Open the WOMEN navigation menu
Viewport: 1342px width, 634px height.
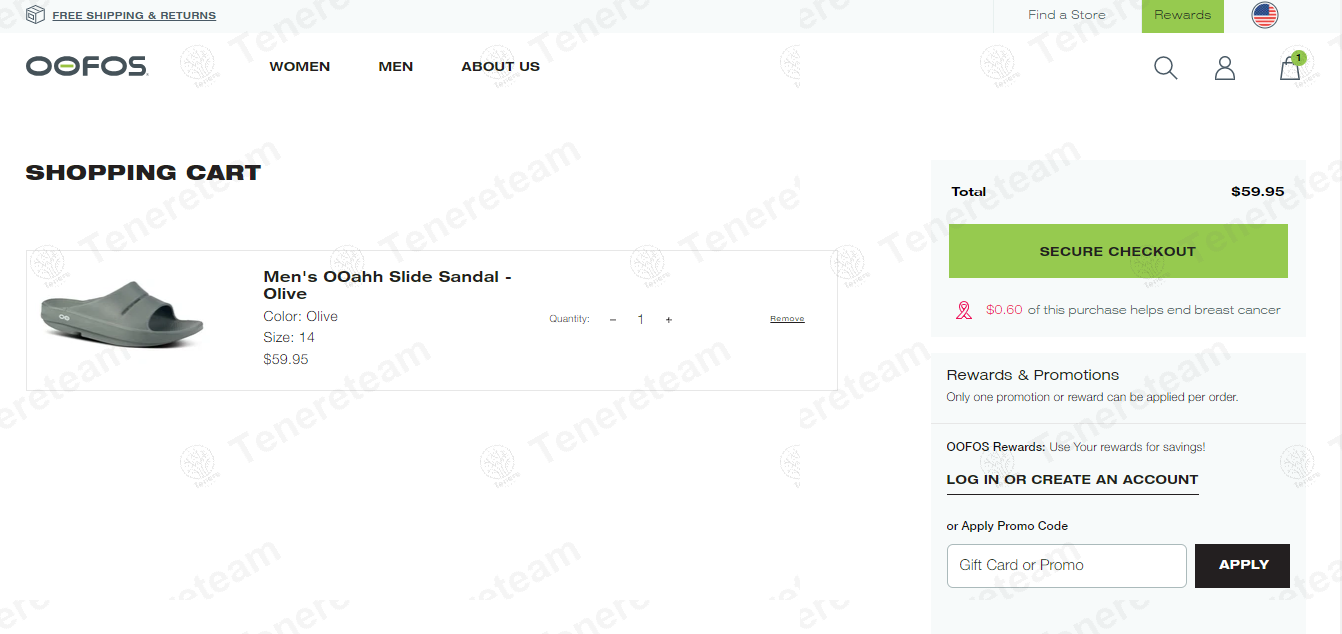pos(299,67)
